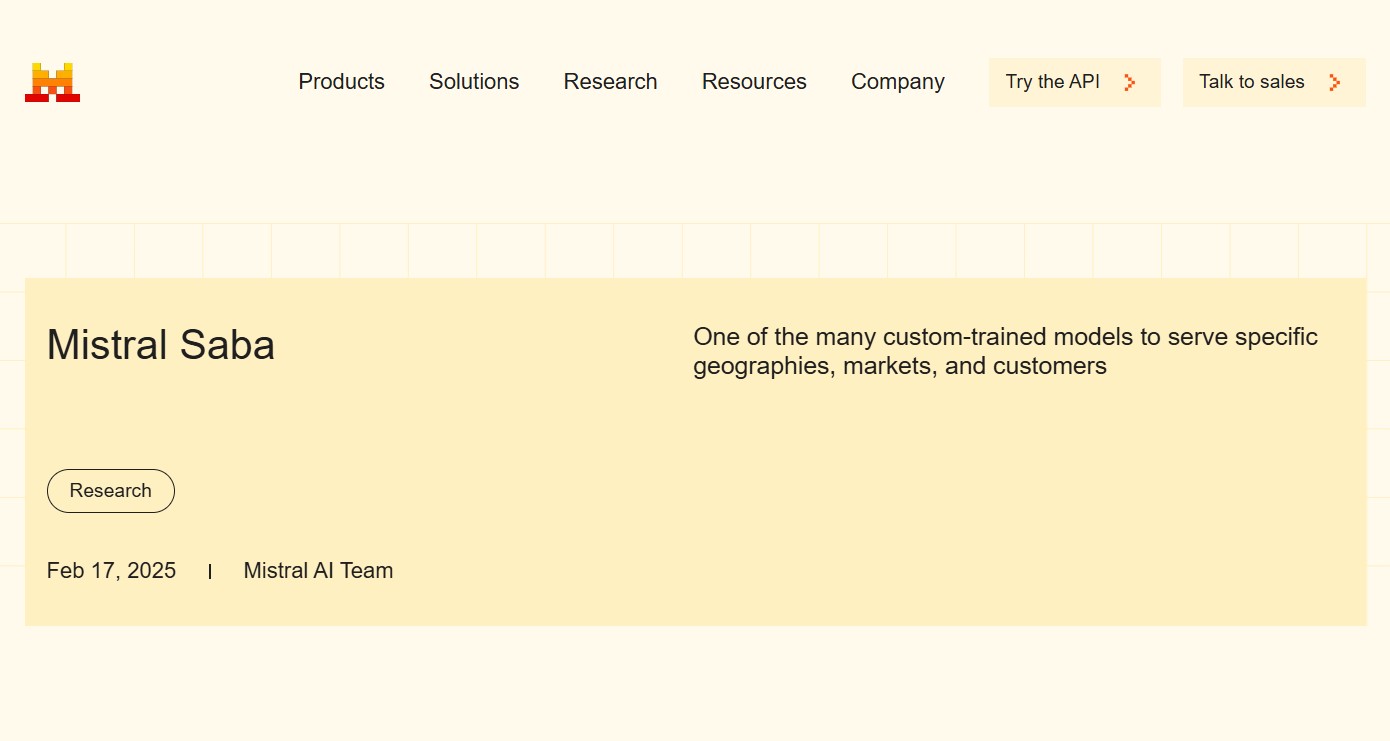Open the Products menu
Image resolution: width=1390 pixels, height=741 pixels.
point(341,82)
